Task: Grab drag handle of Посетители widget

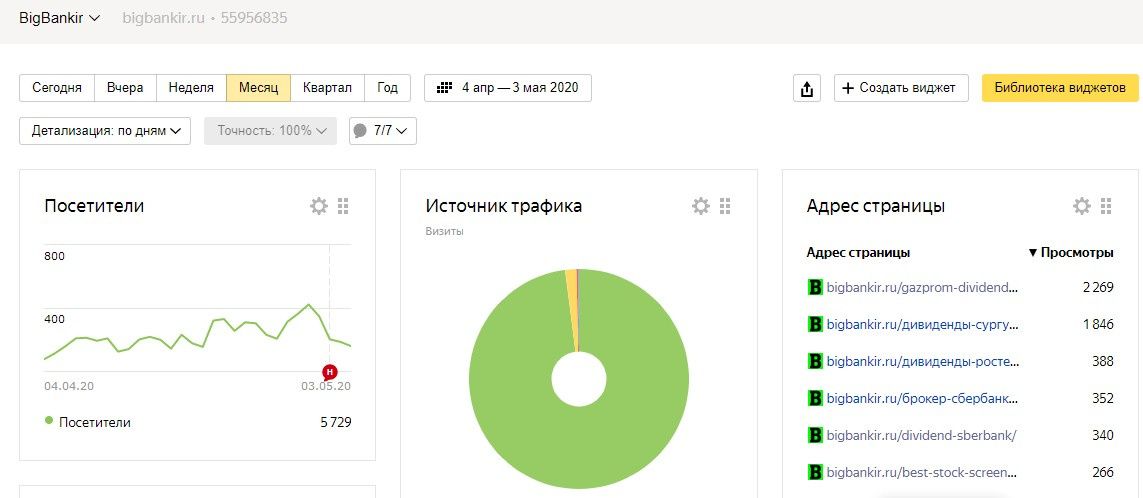Action: click(x=343, y=206)
